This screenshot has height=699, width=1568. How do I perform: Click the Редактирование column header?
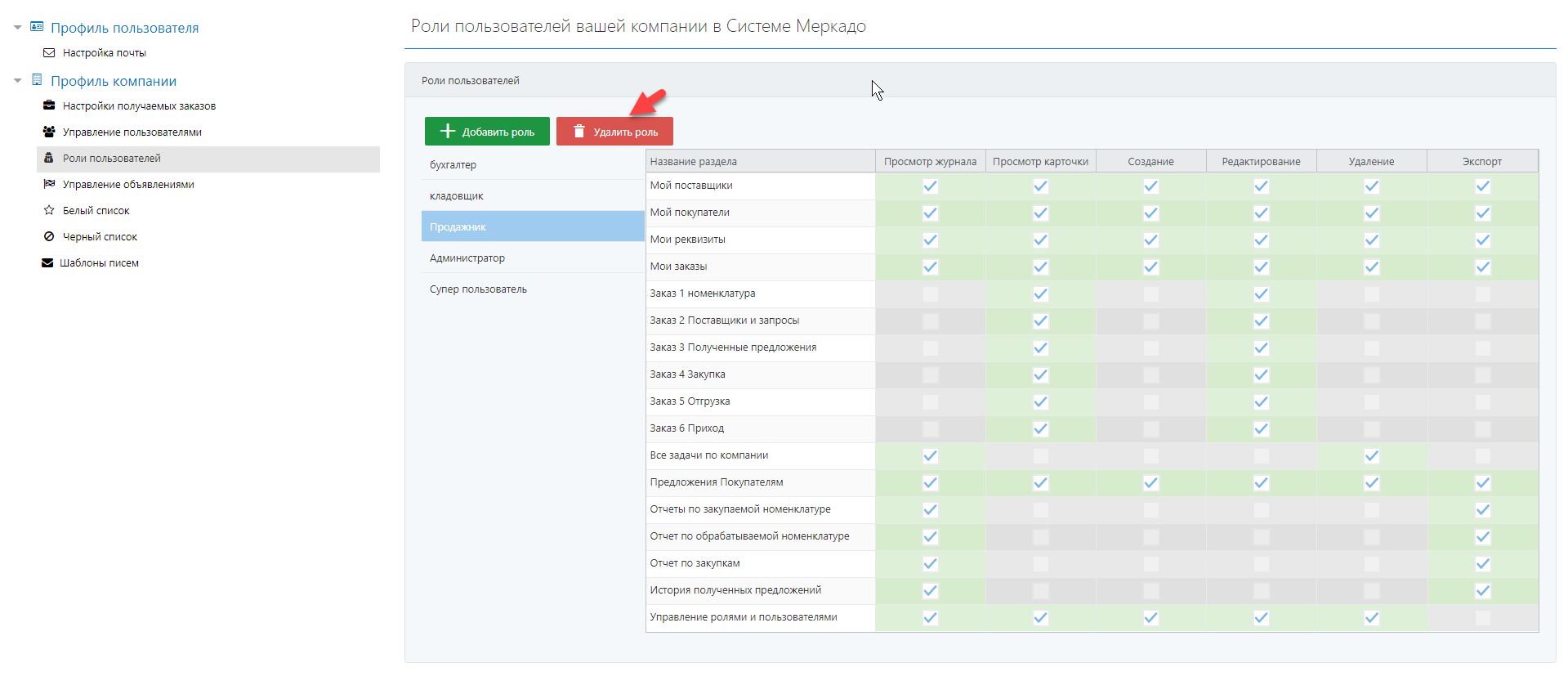[x=1261, y=162]
